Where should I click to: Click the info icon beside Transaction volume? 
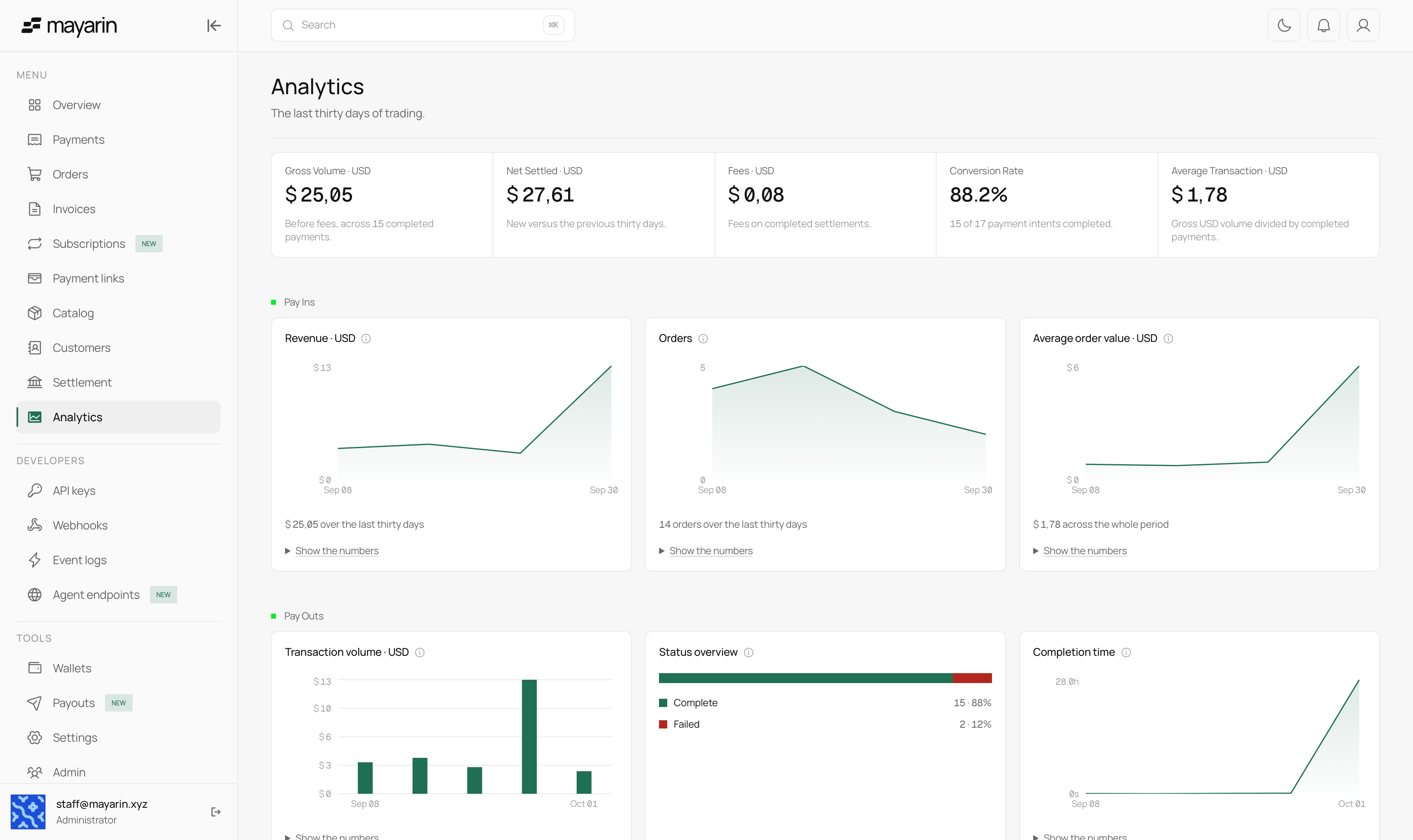click(x=419, y=652)
